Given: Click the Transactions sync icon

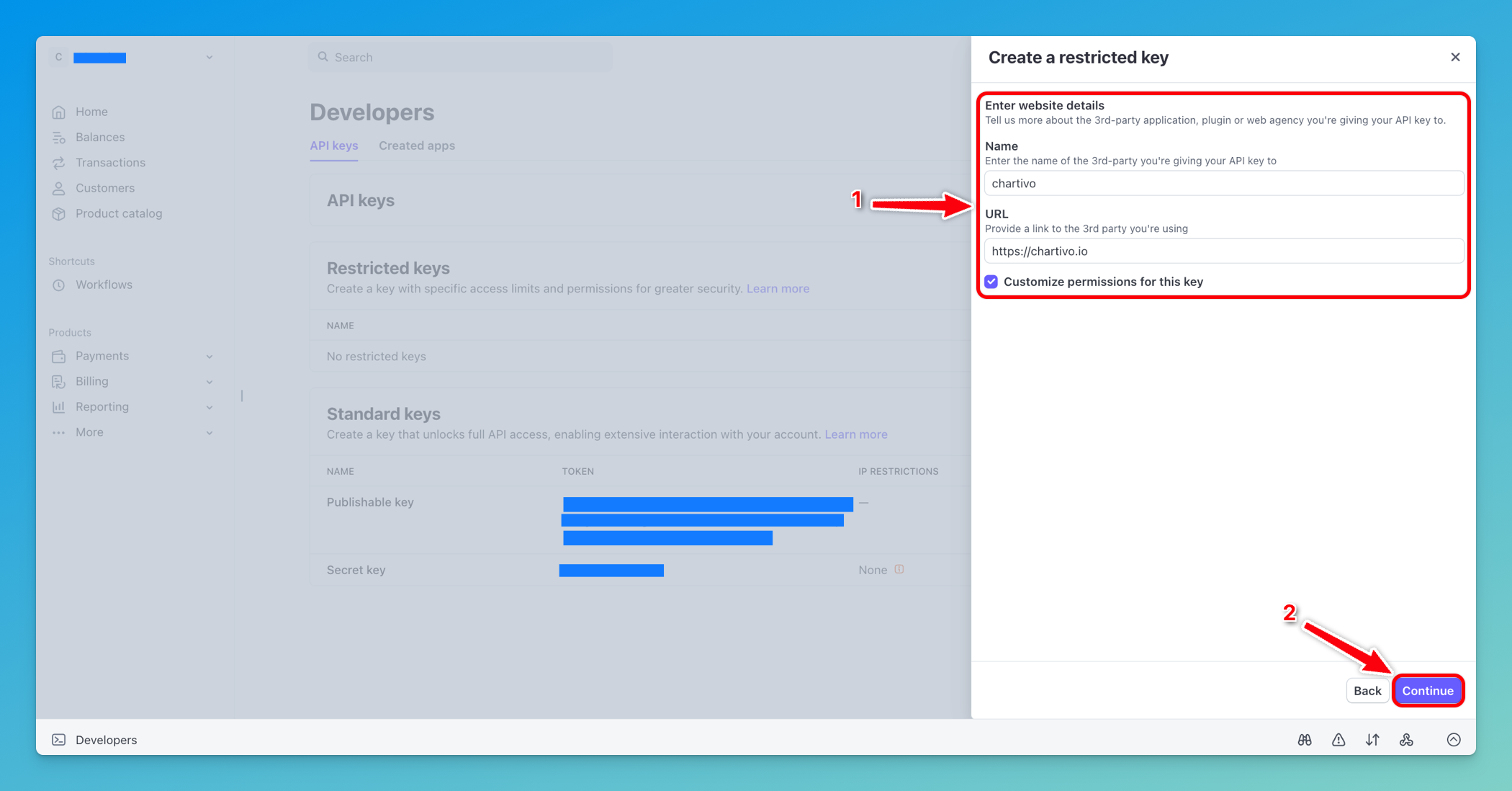Looking at the screenshot, I should (x=59, y=163).
